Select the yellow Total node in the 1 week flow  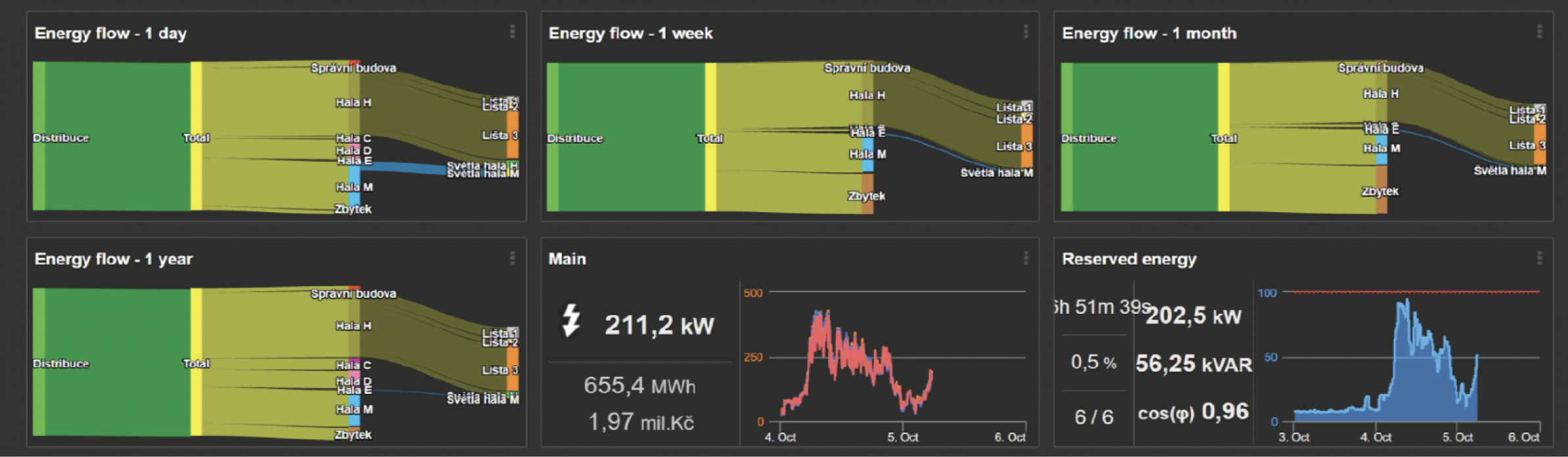tap(710, 137)
